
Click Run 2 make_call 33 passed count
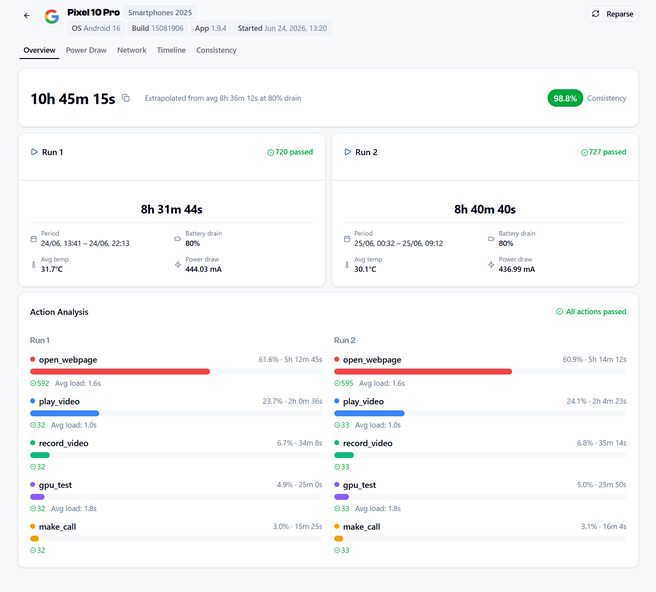click(342, 551)
